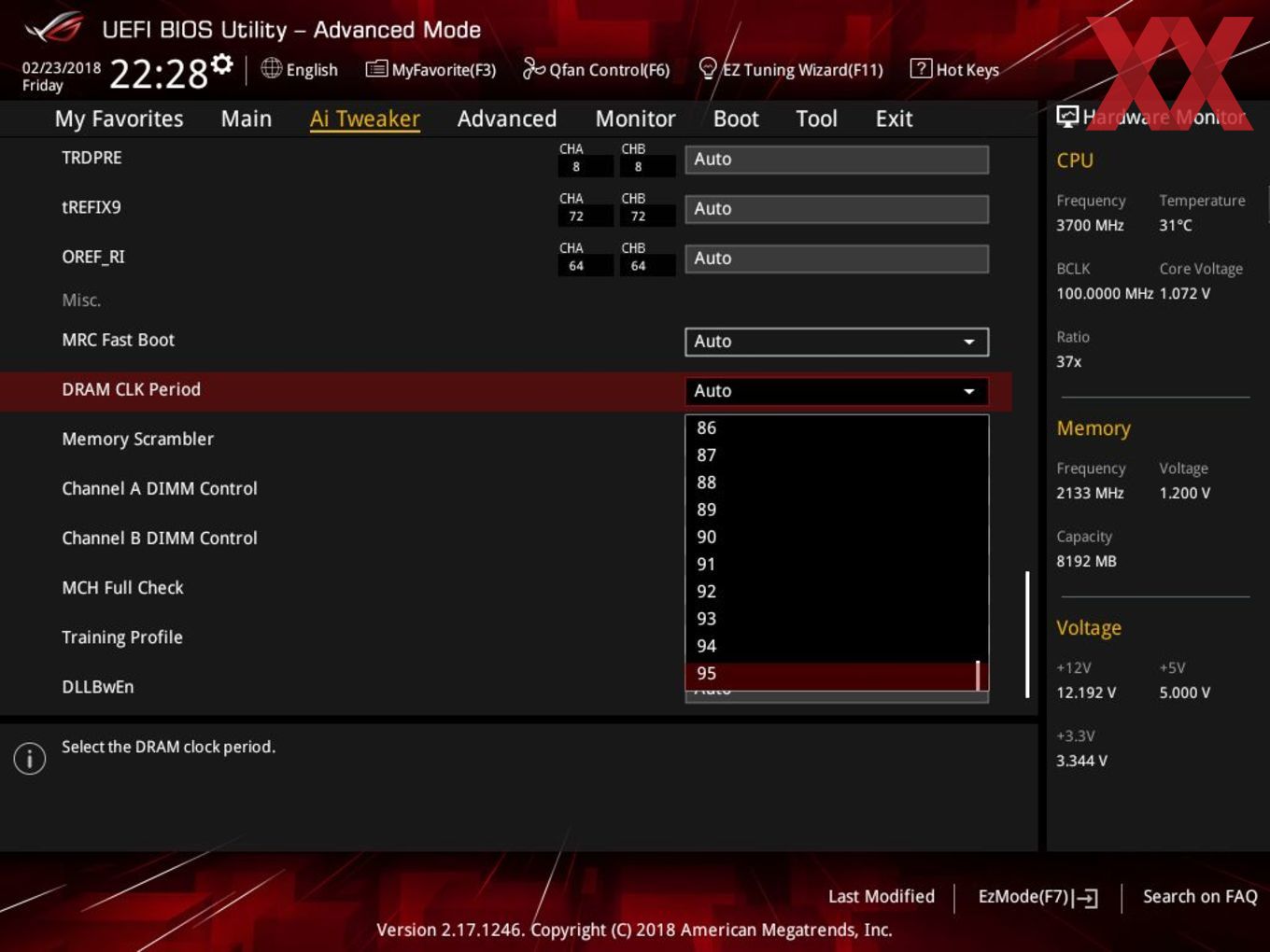This screenshot has width=1270, height=952.
Task: Click the Hardware Monitor screen icon
Action: pyautogui.click(x=1066, y=117)
